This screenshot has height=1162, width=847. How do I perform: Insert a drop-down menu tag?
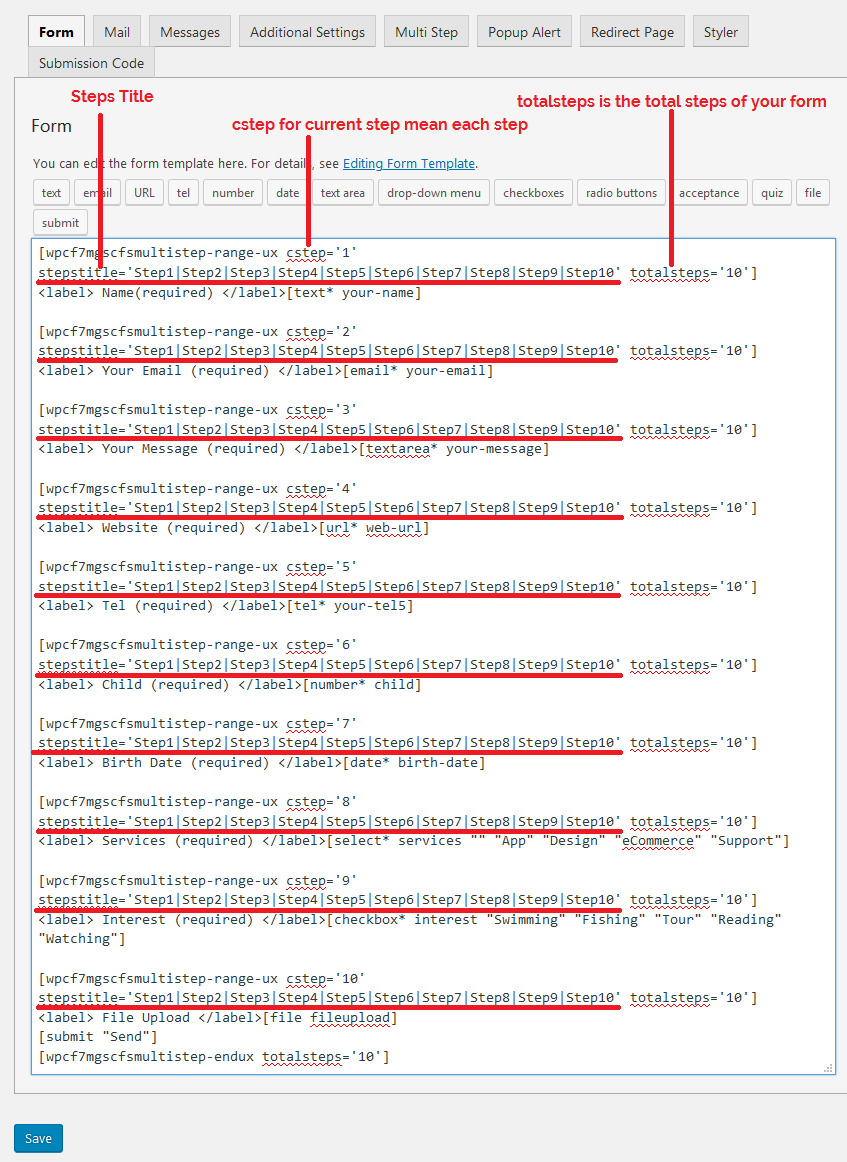pos(433,192)
